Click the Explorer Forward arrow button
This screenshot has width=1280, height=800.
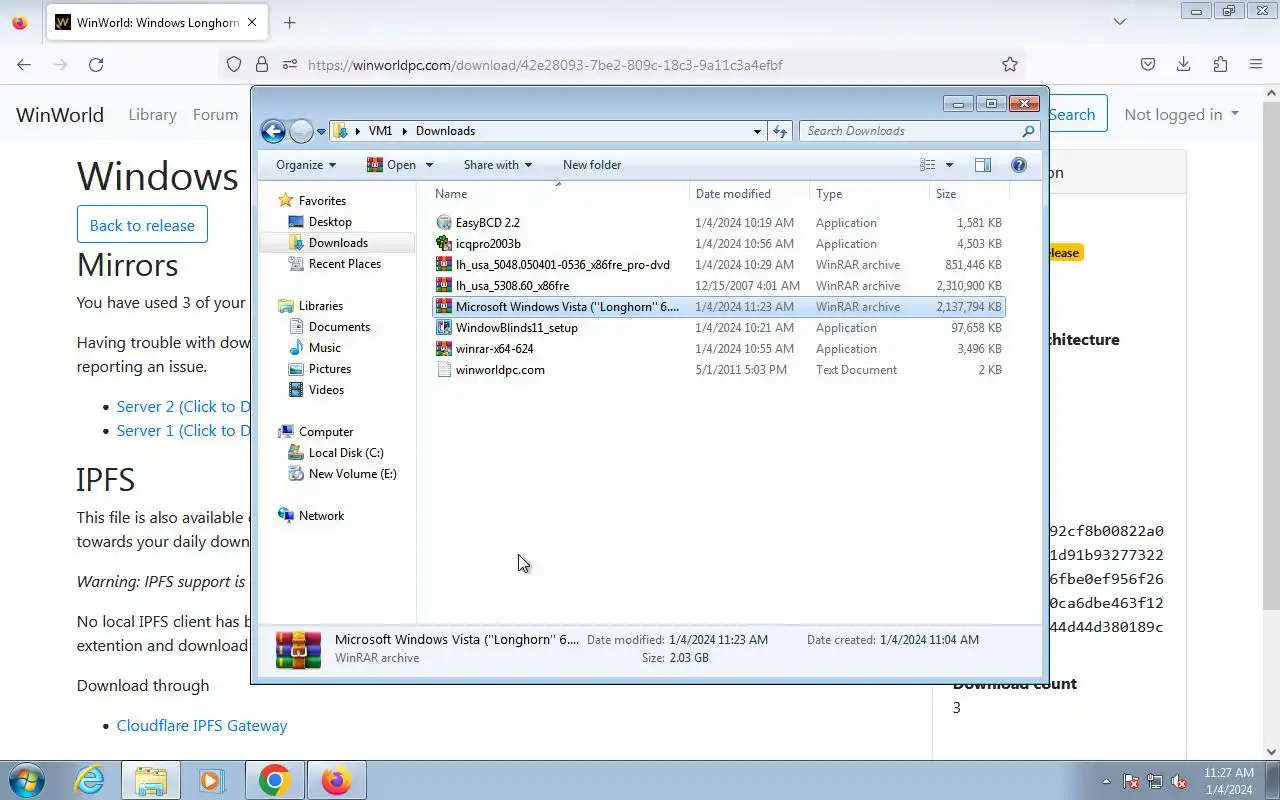coord(301,131)
